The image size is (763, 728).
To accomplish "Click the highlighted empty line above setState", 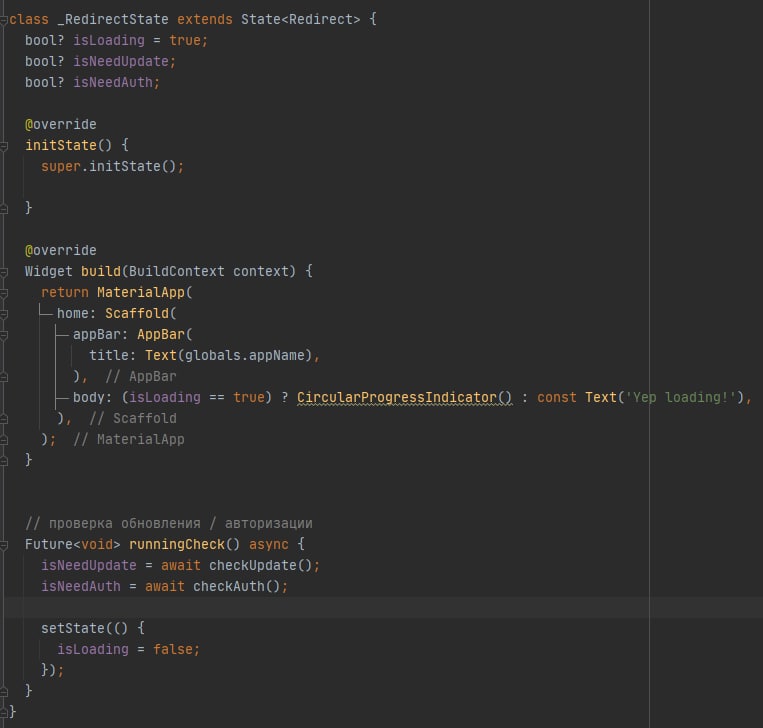I will (382, 607).
